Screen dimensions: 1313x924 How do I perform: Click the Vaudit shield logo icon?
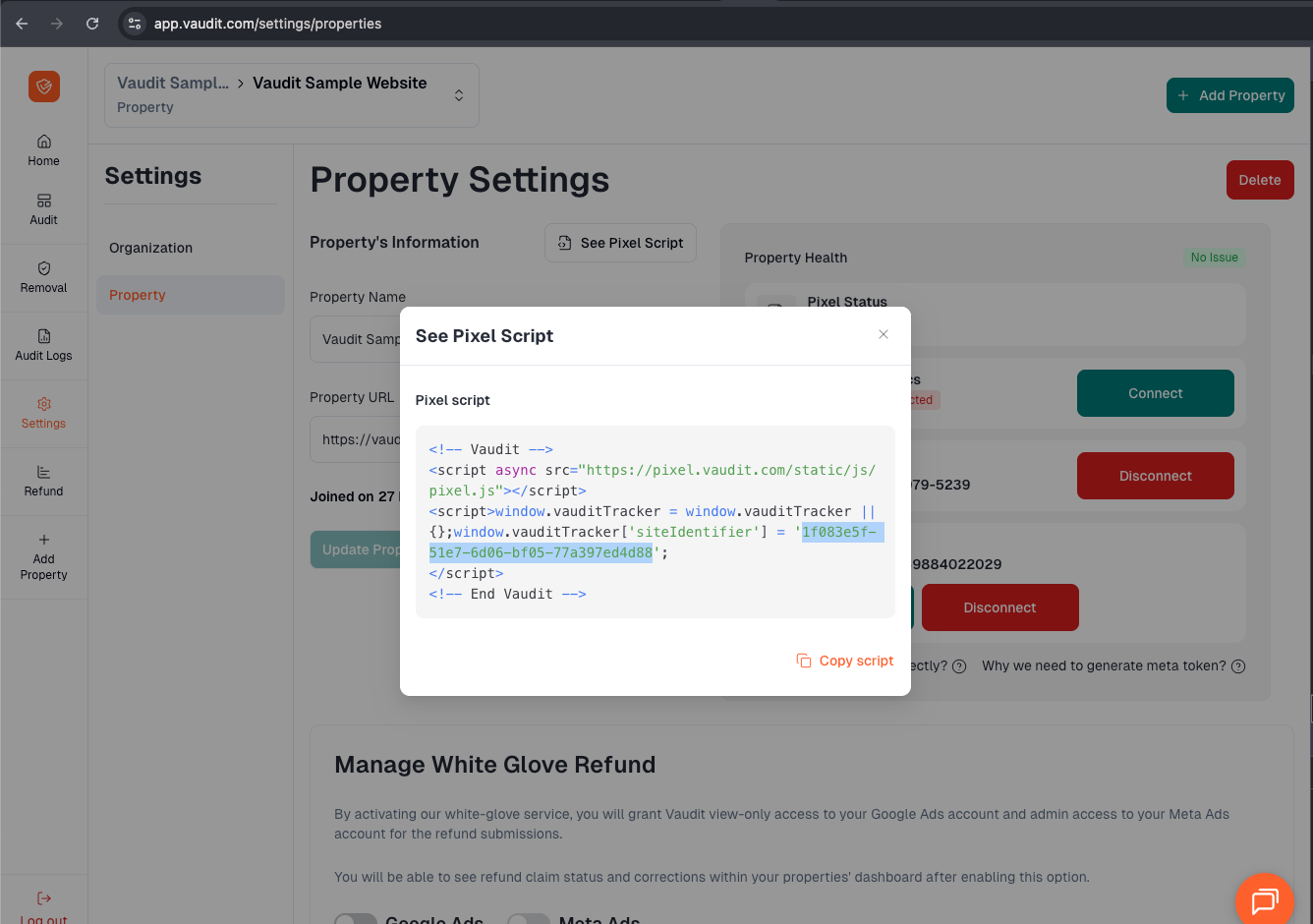point(44,87)
